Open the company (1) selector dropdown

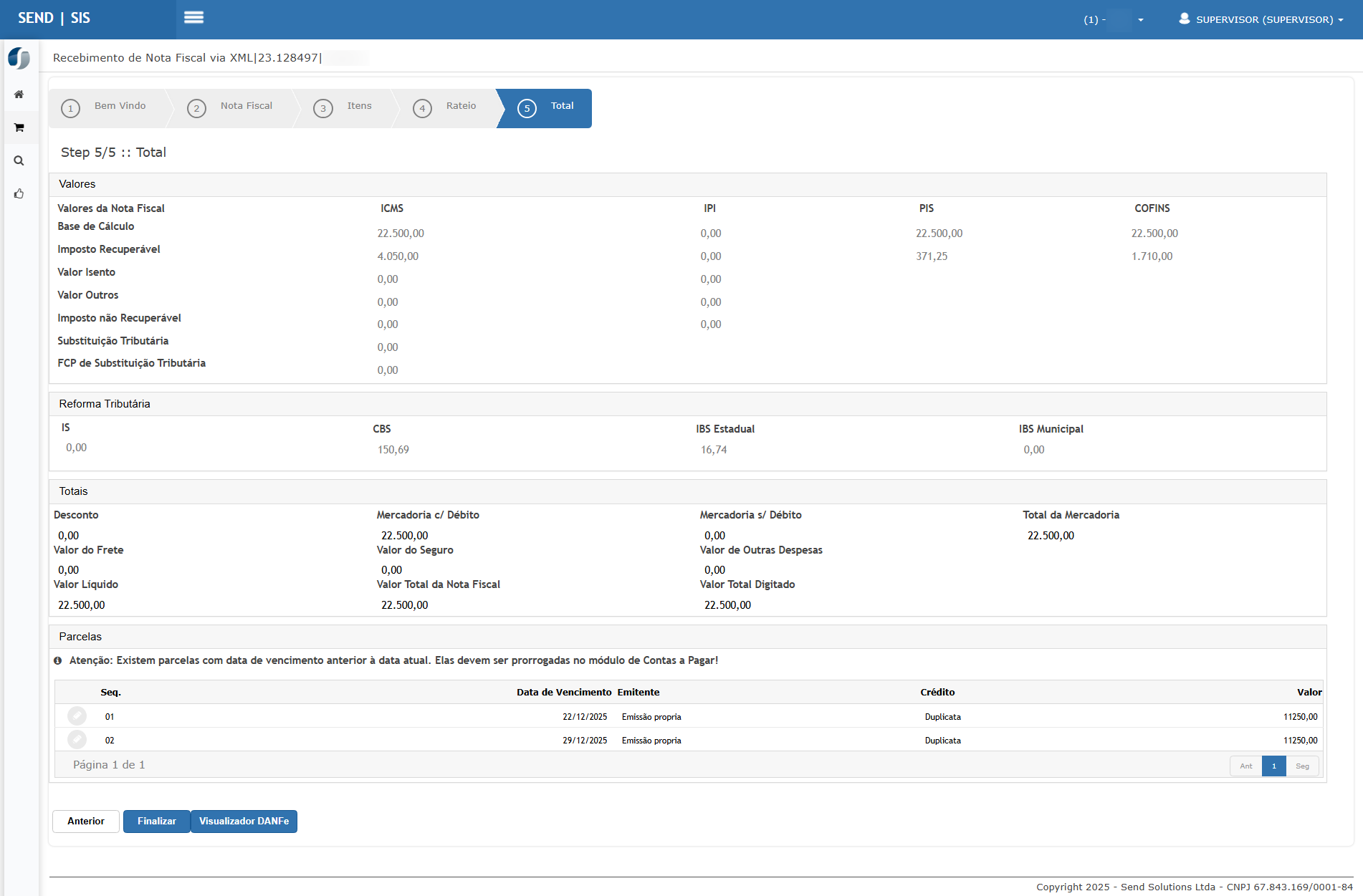(x=1113, y=19)
